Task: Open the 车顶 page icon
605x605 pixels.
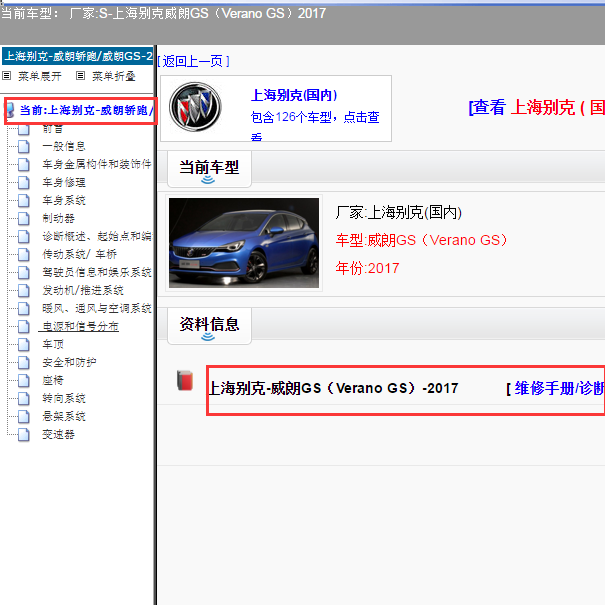Action: pyautogui.click(x=24, y=344)
